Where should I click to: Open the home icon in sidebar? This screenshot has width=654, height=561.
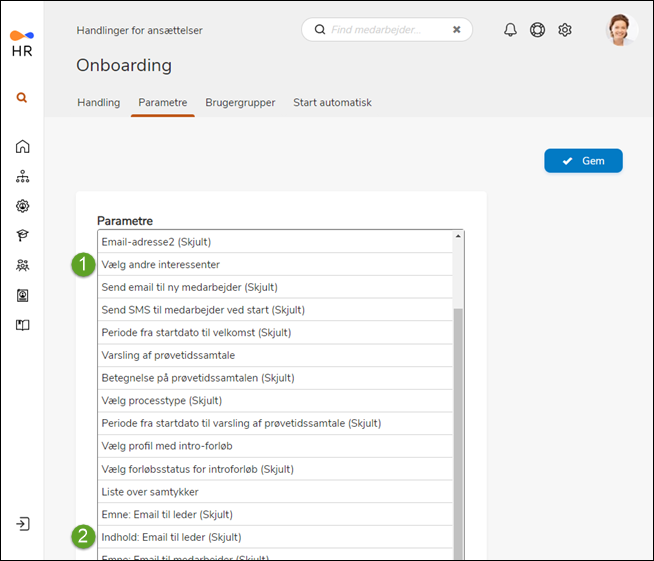point(22,147)
